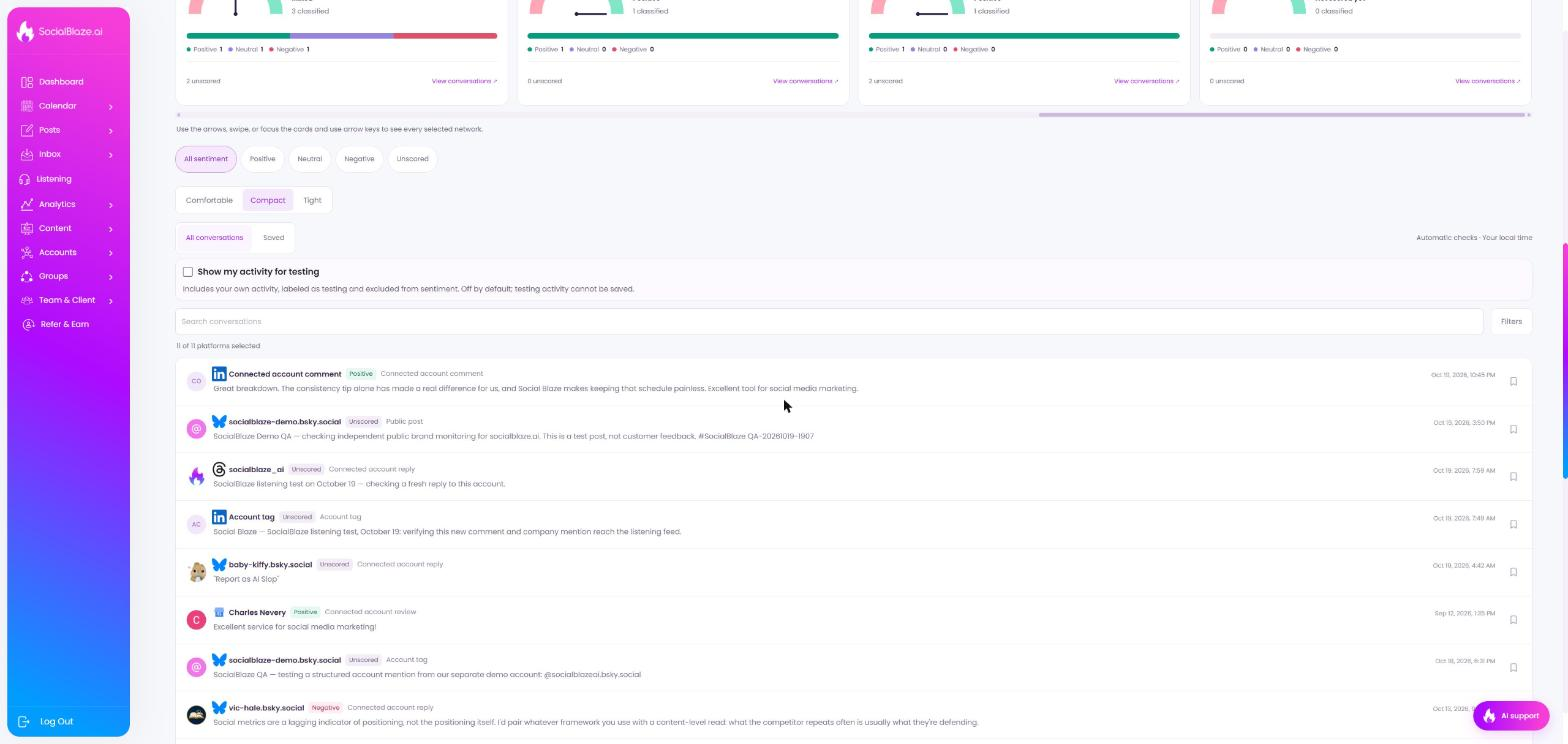1568x744 pixels.
Task: Click the Groups sidebar icon
Action: [27, 276]
